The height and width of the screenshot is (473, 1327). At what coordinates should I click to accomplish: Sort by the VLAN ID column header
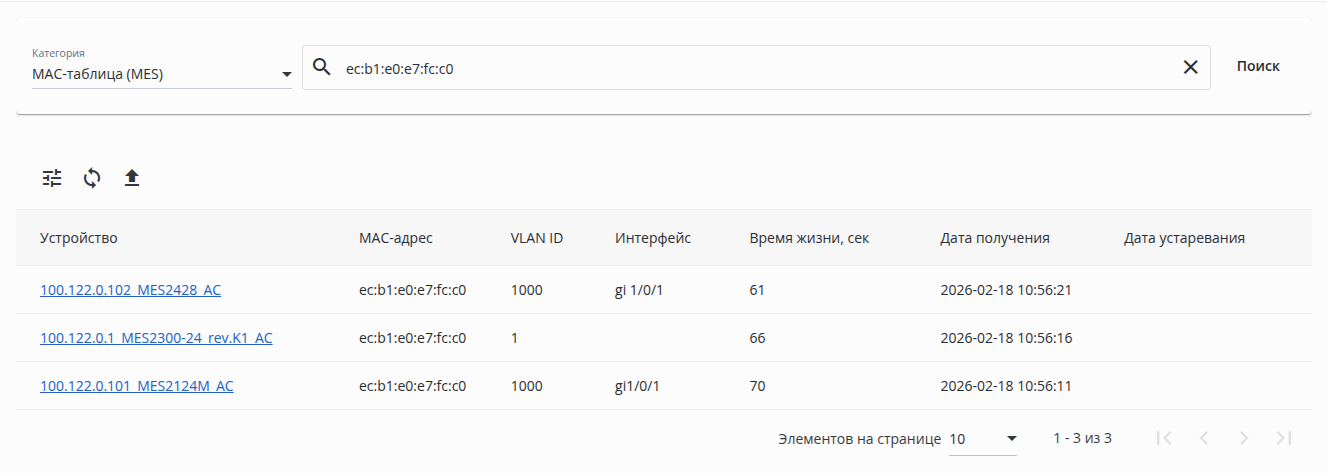click(537, 238)
